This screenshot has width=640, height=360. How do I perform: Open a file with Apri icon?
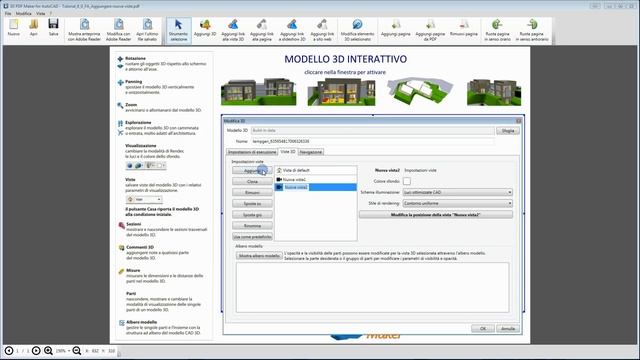(33, 28)
